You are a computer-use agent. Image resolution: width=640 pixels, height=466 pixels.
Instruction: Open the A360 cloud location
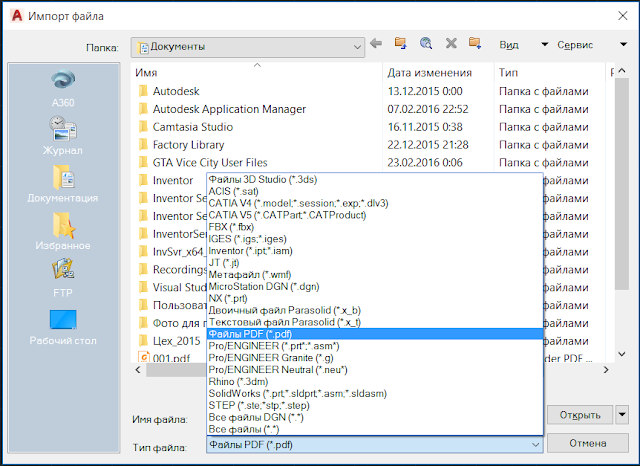point(63,88)
